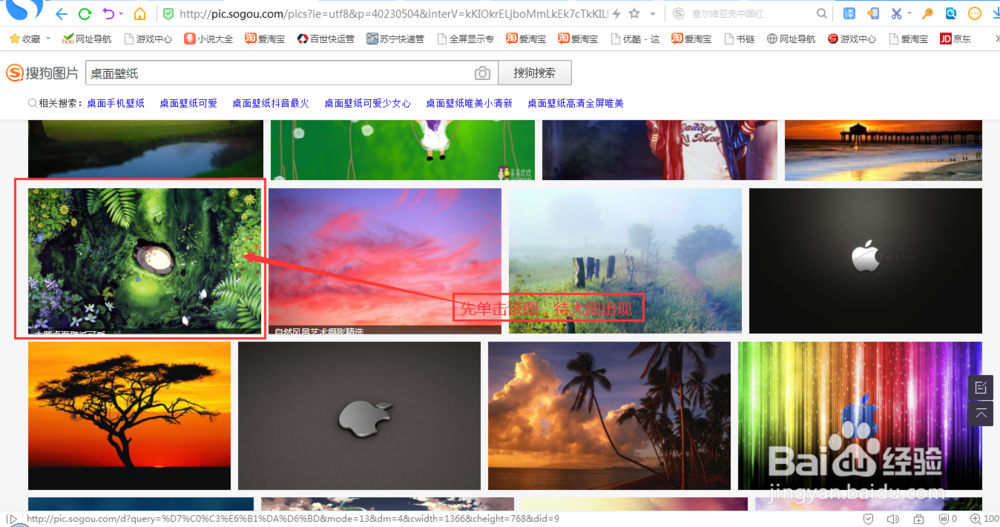Click the green security shield in address bar
The image size is (1000, 527).
tap(168, 13)
